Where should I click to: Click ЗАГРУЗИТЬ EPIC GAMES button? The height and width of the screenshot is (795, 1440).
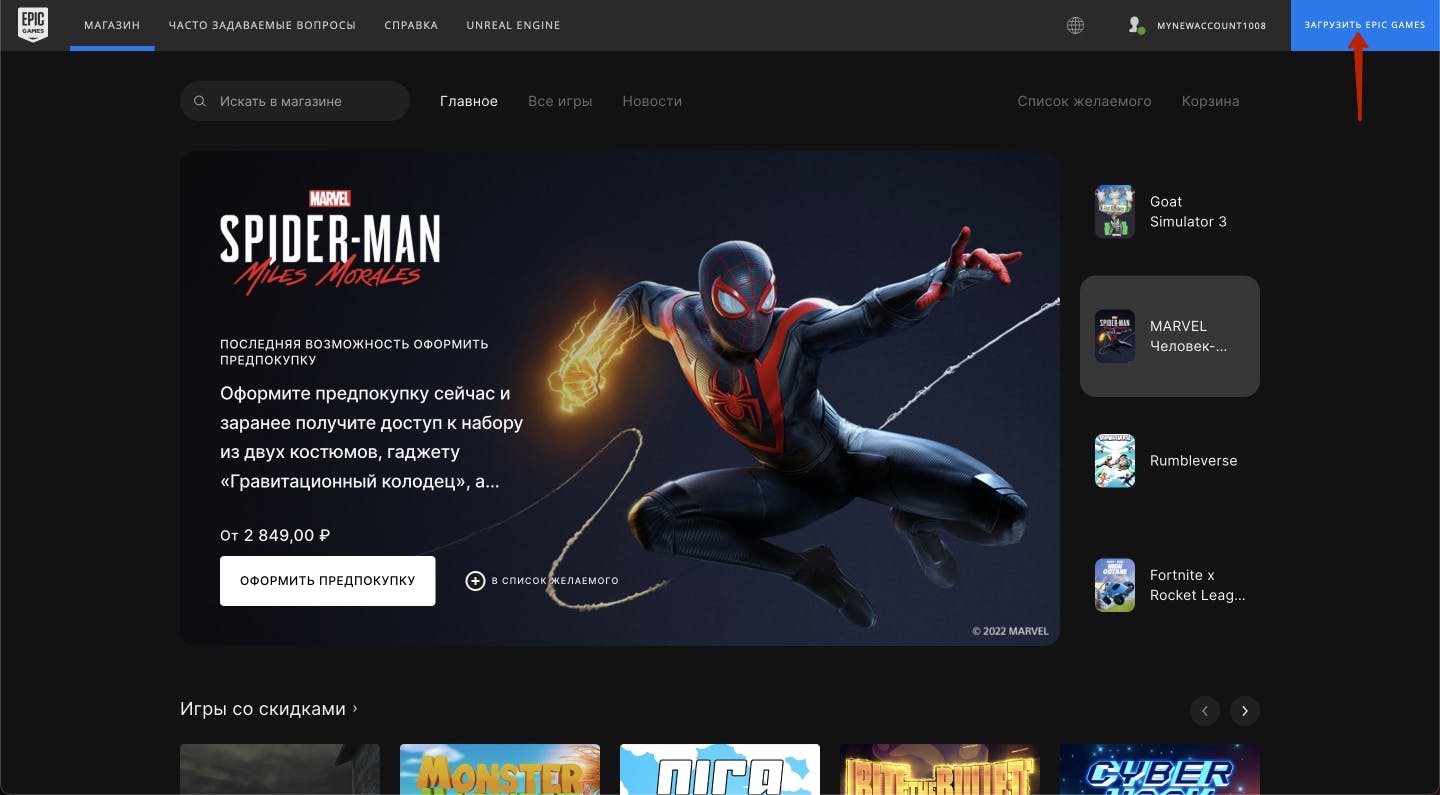tap(1365, 25)
